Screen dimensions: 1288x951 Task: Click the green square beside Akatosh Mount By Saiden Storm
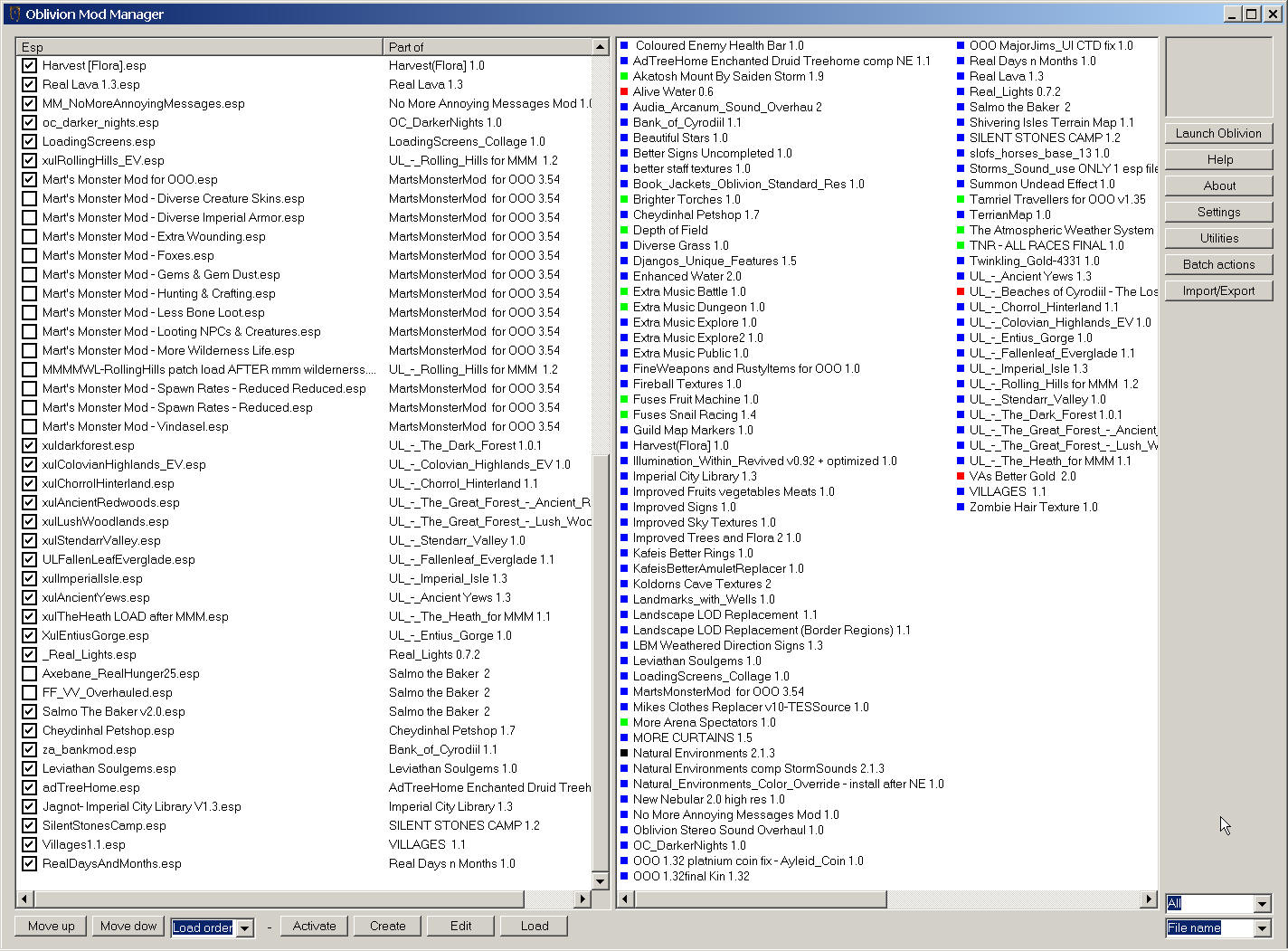click(624, 76)
